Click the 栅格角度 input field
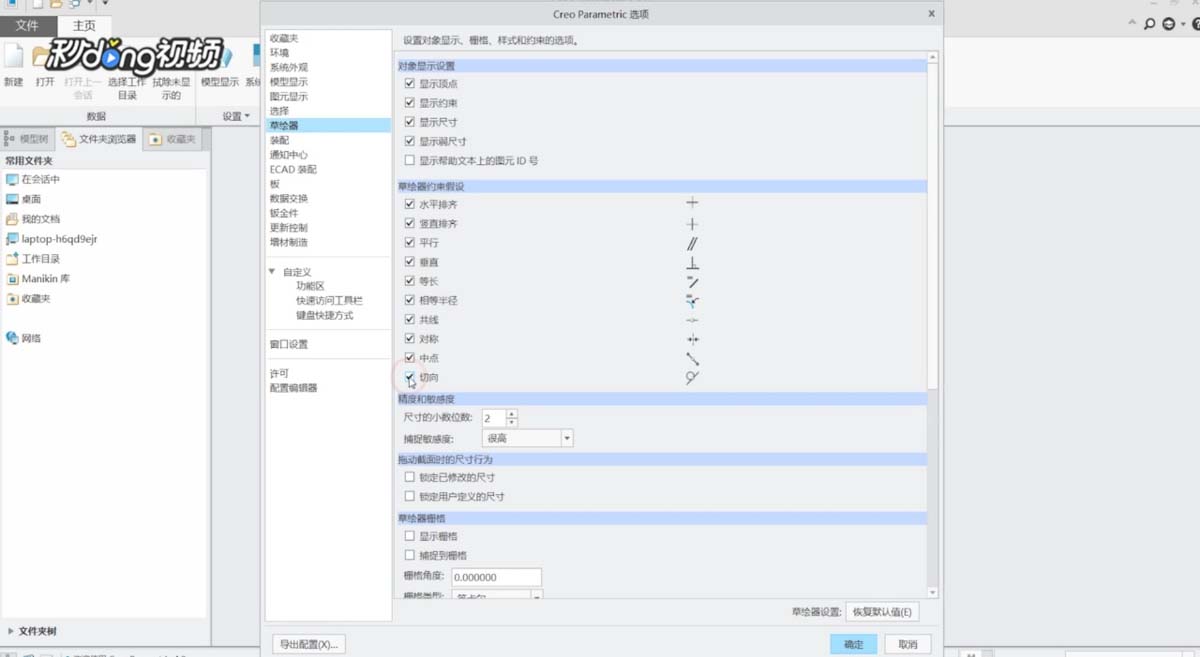This screenshot has width=1200, height=657. (x=497, y=577)
